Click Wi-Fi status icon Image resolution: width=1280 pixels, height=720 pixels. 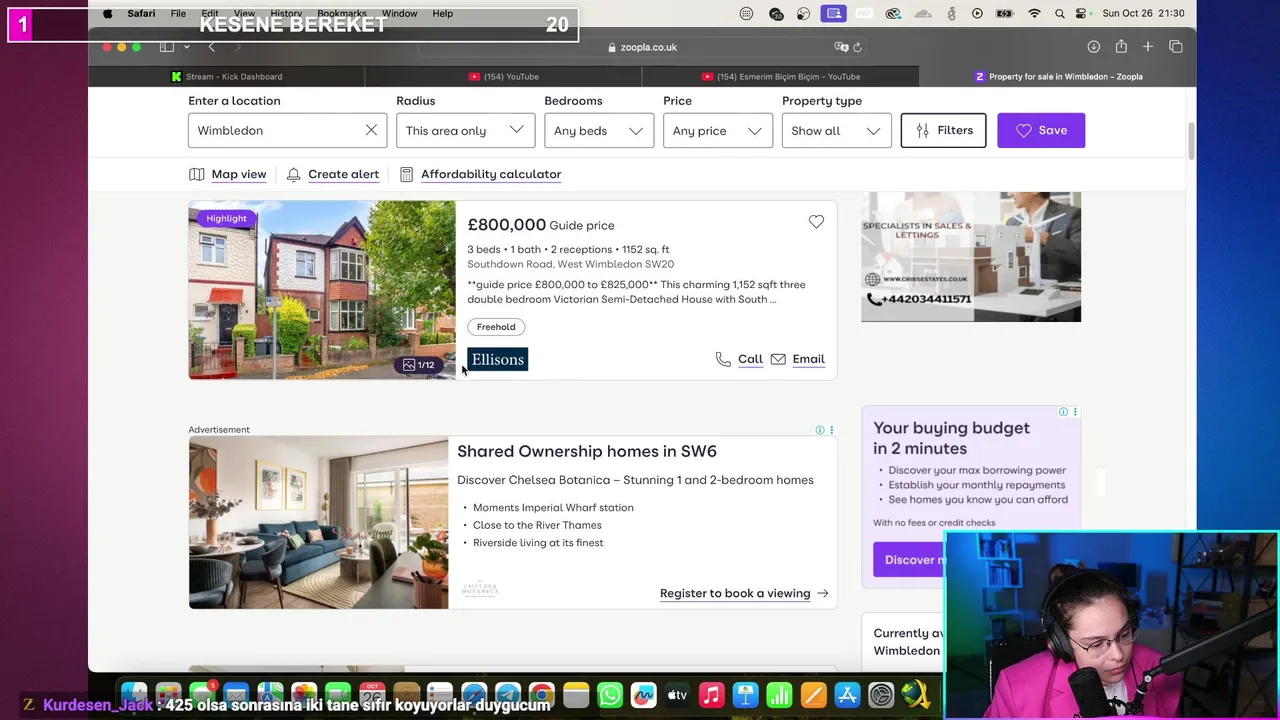point(1034,13)
